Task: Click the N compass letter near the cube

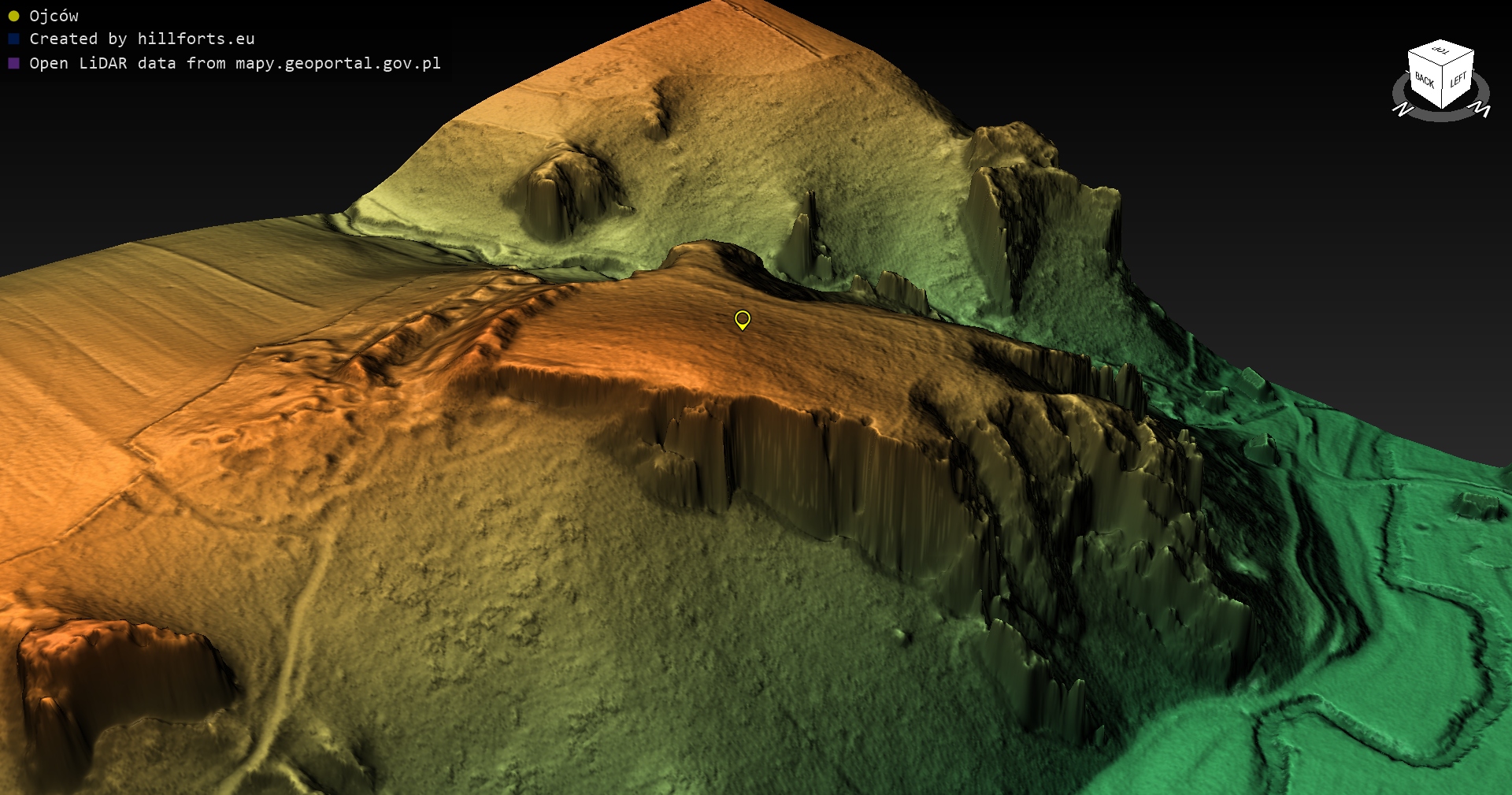Action: (x=1403, y=110)
